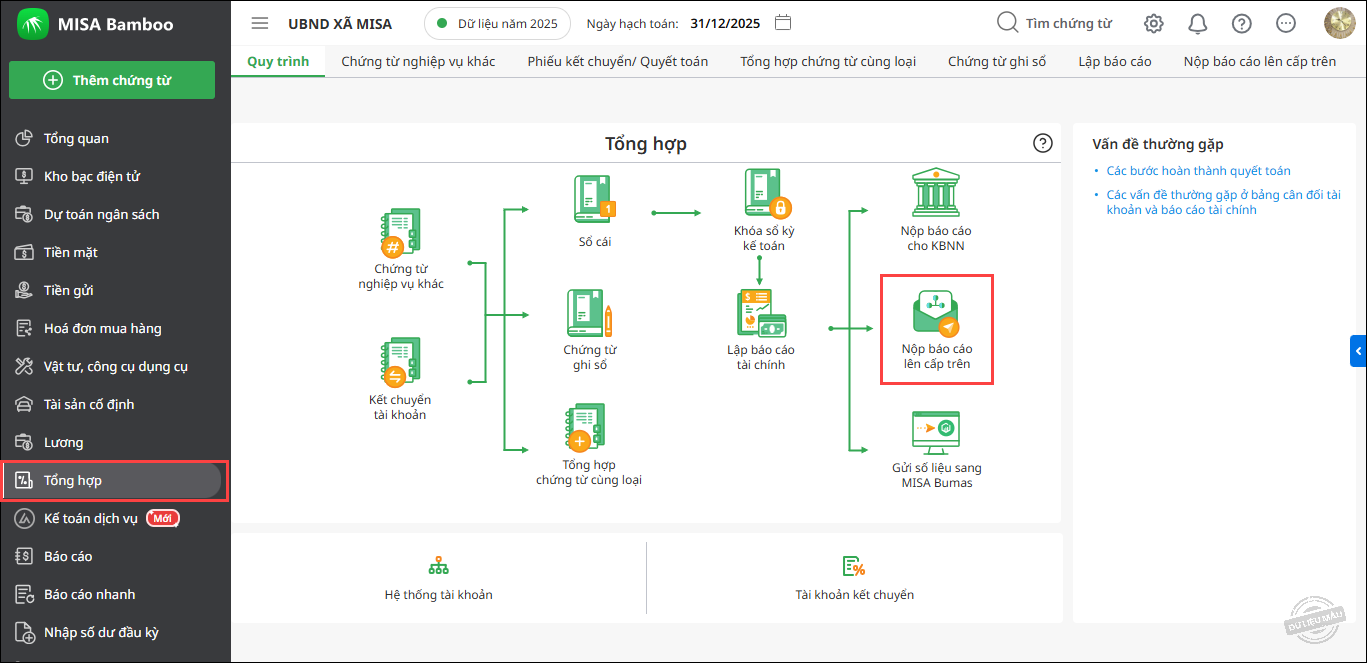Screen dimensions: 1367x663
Task: Open link Các bước hoàn thành quyết toán
Action: 1199,171
